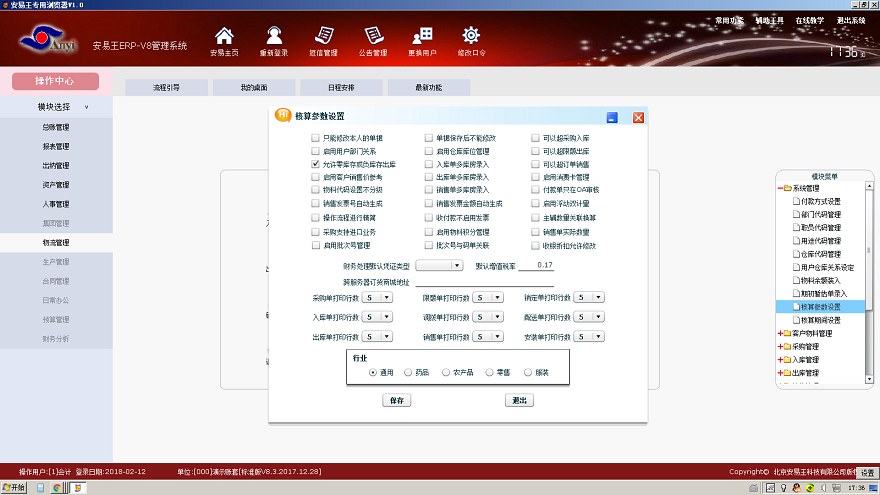Select 总账管理 in left sidebar
Image resolution: width=880 pixels, height=495 pixels.
tap(56, 127)
